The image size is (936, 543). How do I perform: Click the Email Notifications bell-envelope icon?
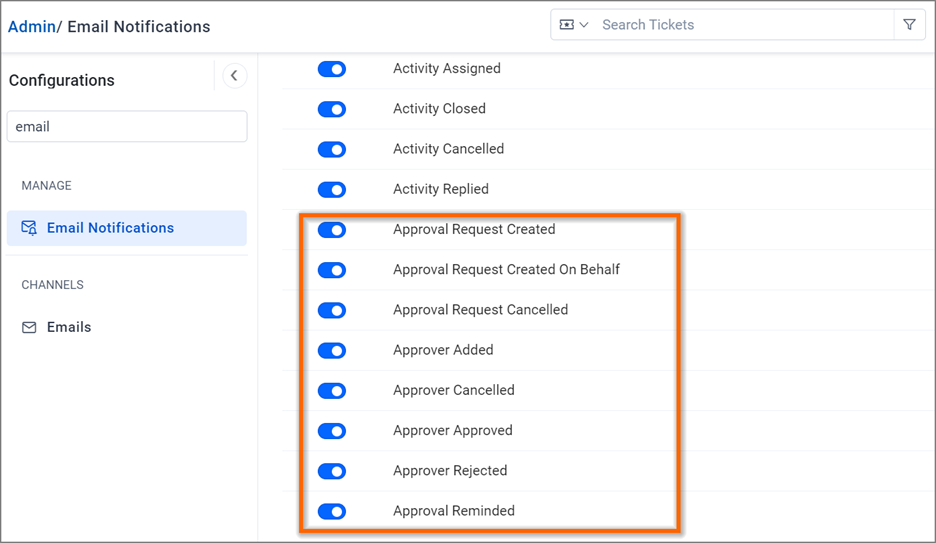click(29, 228)
